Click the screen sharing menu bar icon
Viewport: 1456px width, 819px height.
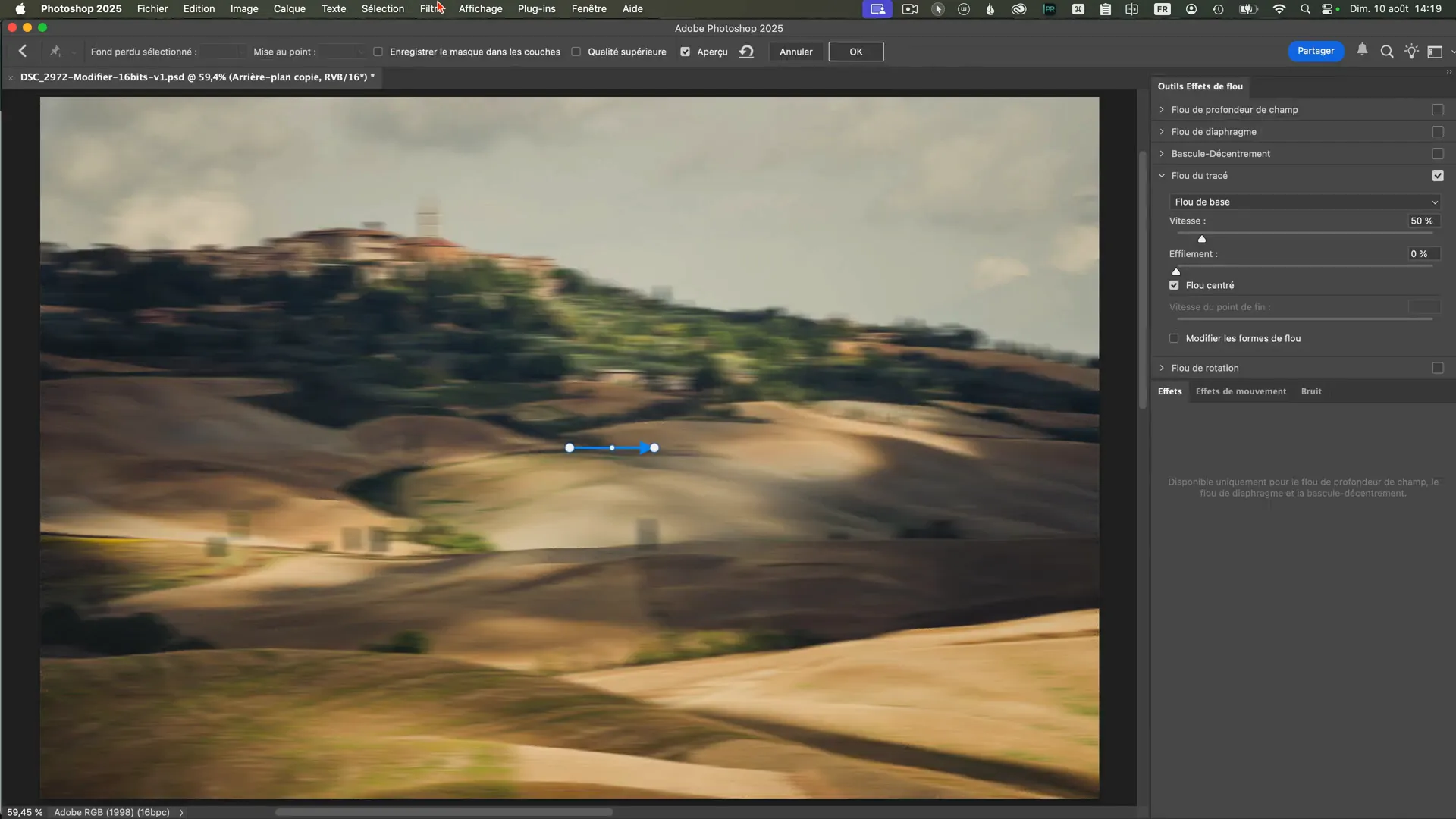tap(877, 8)
